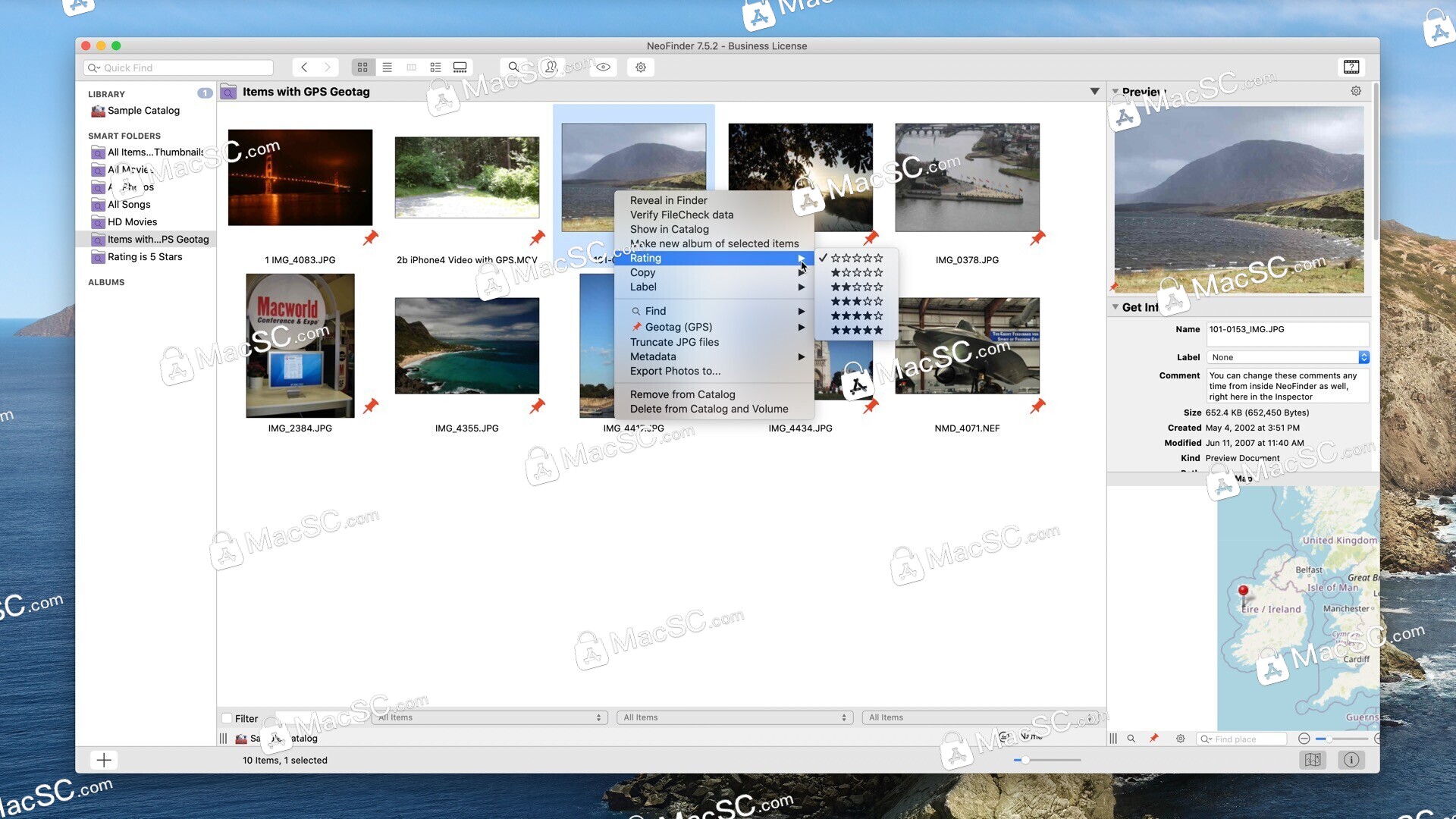Click the list view icon

coord(386,67)
